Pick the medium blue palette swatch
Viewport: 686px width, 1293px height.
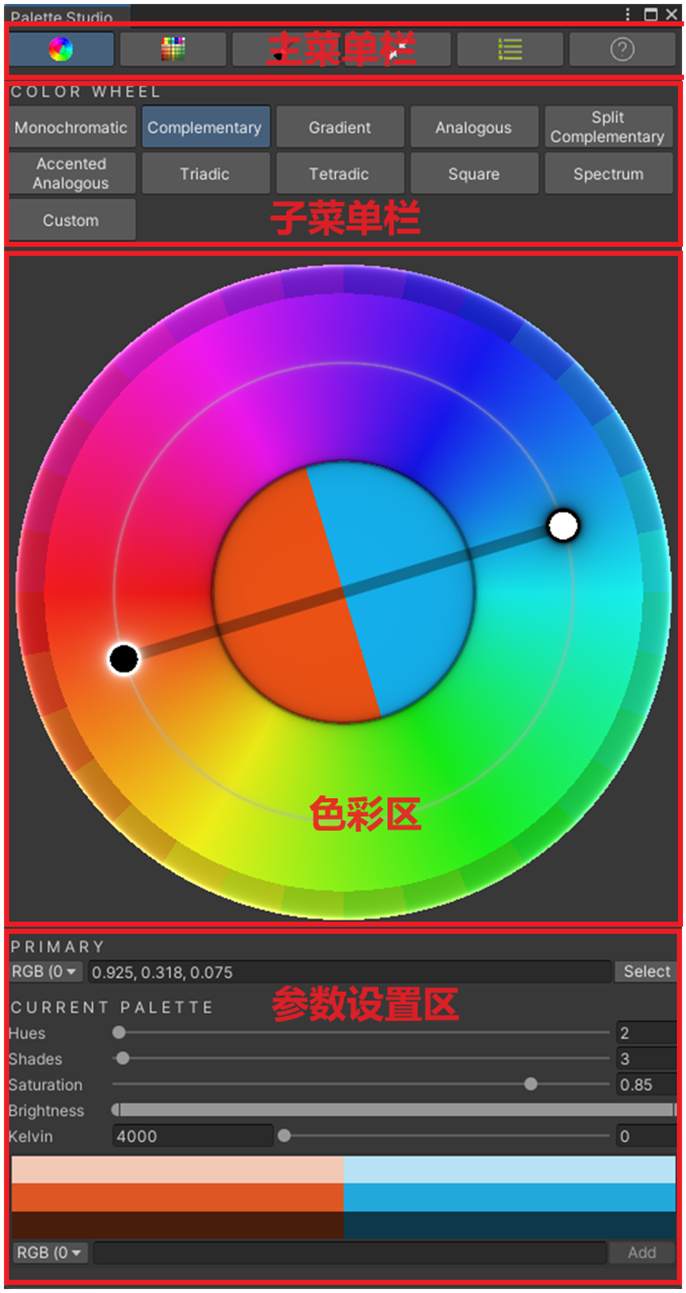point(509,1198)
